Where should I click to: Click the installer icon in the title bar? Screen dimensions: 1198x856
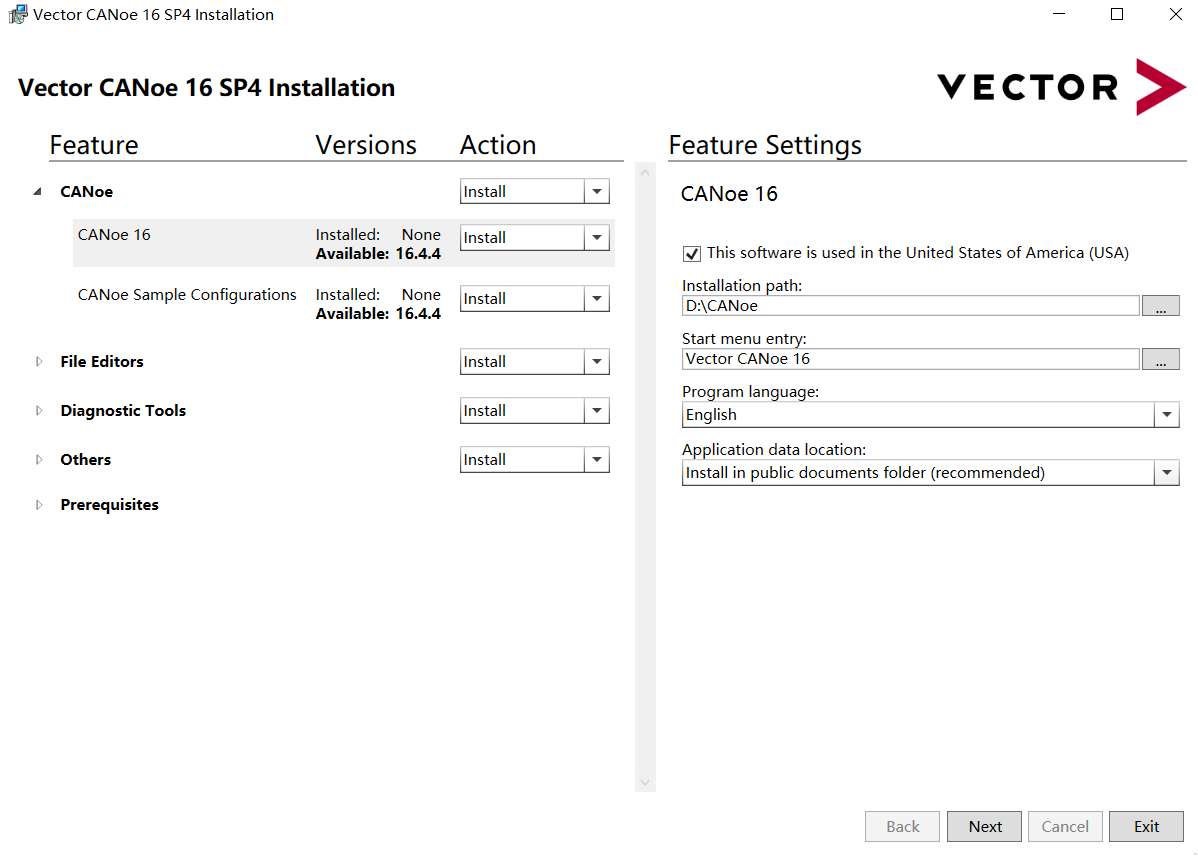17,15
